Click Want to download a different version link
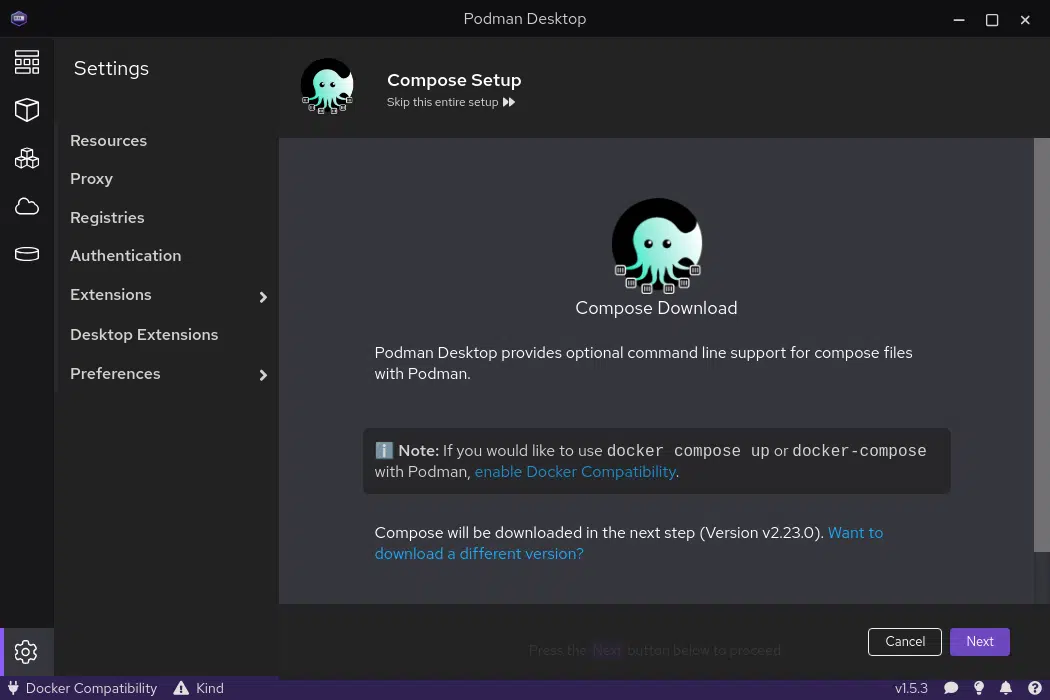The height and width of the screenshot is (700, 1050). (x=629, y=543)
